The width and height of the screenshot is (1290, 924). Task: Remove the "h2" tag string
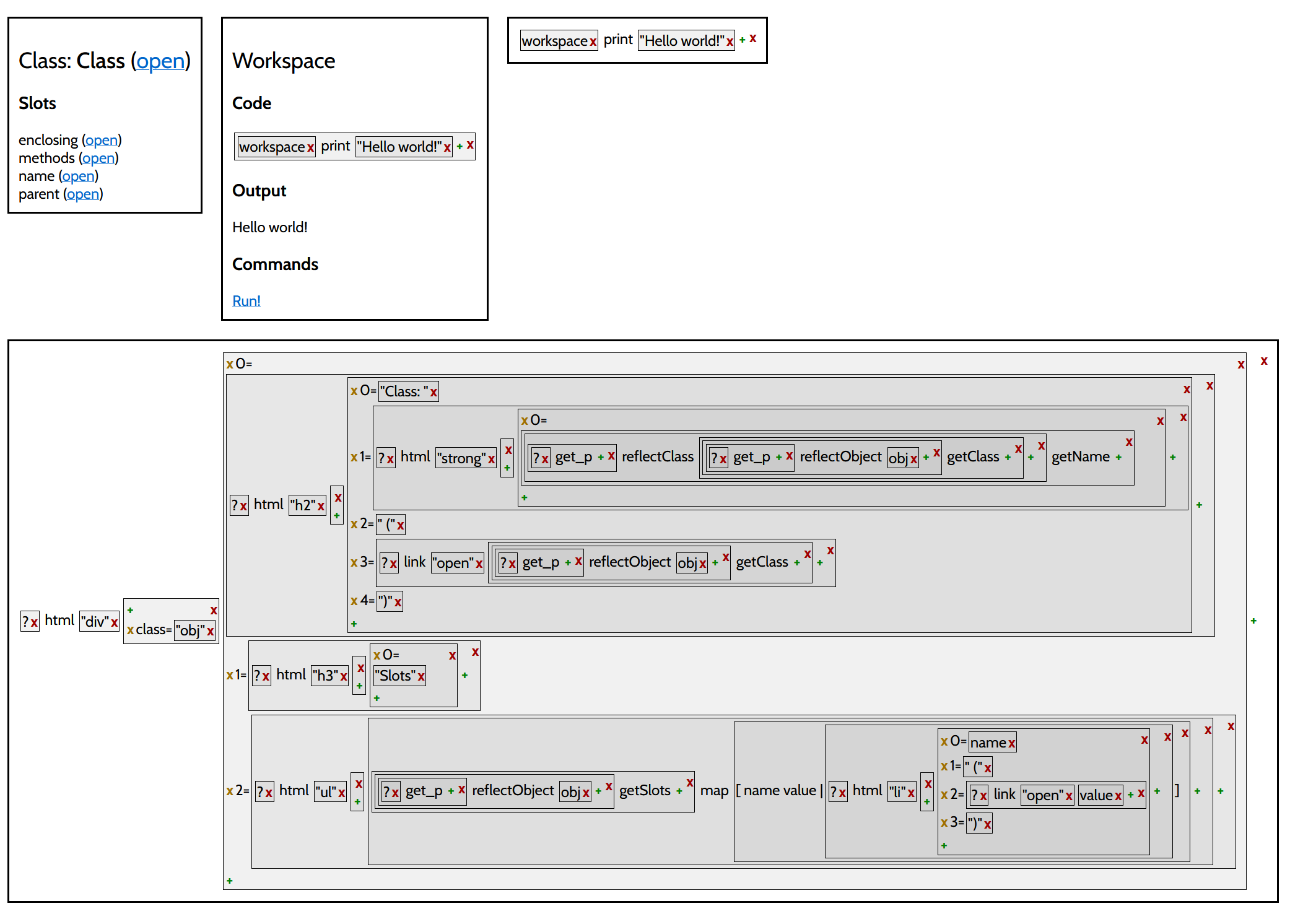click(321, 506)
